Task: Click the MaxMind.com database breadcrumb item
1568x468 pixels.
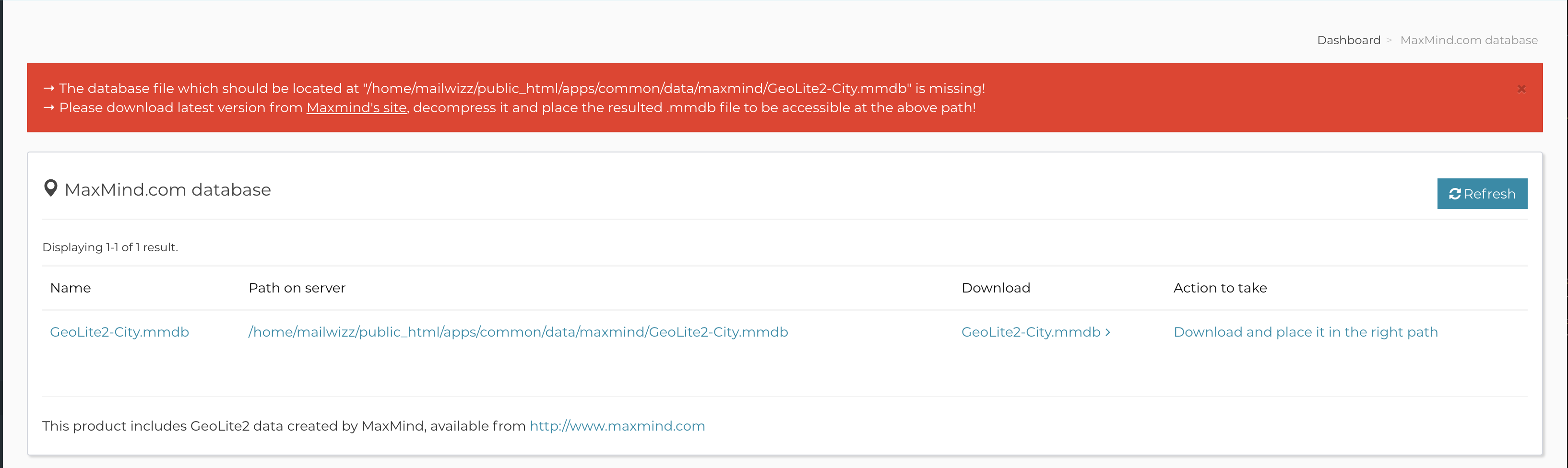Action: [1469, 40]
